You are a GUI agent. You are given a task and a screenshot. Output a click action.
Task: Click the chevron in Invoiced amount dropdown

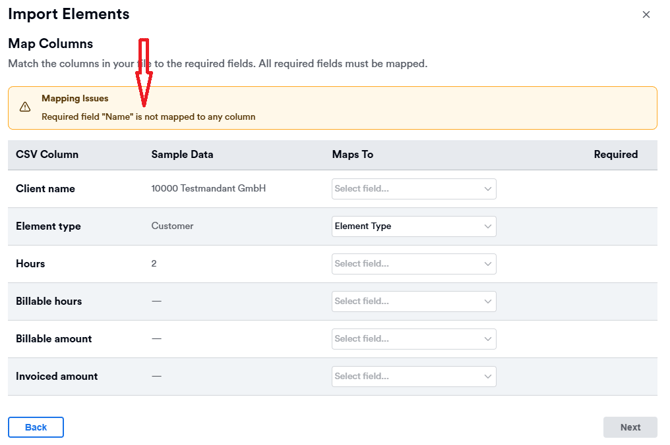488,377
